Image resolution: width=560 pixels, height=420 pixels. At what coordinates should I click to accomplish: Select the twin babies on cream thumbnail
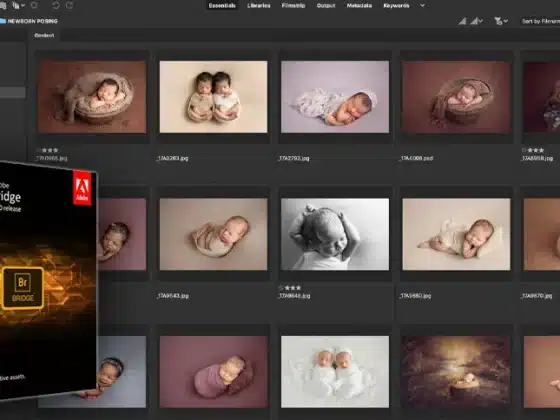pos(213,97)
